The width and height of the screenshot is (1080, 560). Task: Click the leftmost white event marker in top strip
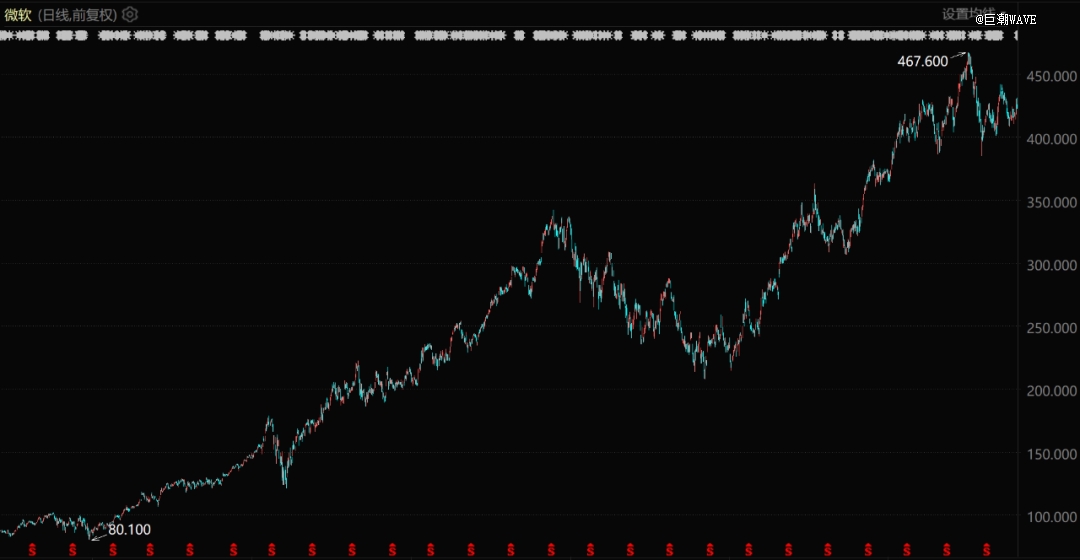(4, 35)
